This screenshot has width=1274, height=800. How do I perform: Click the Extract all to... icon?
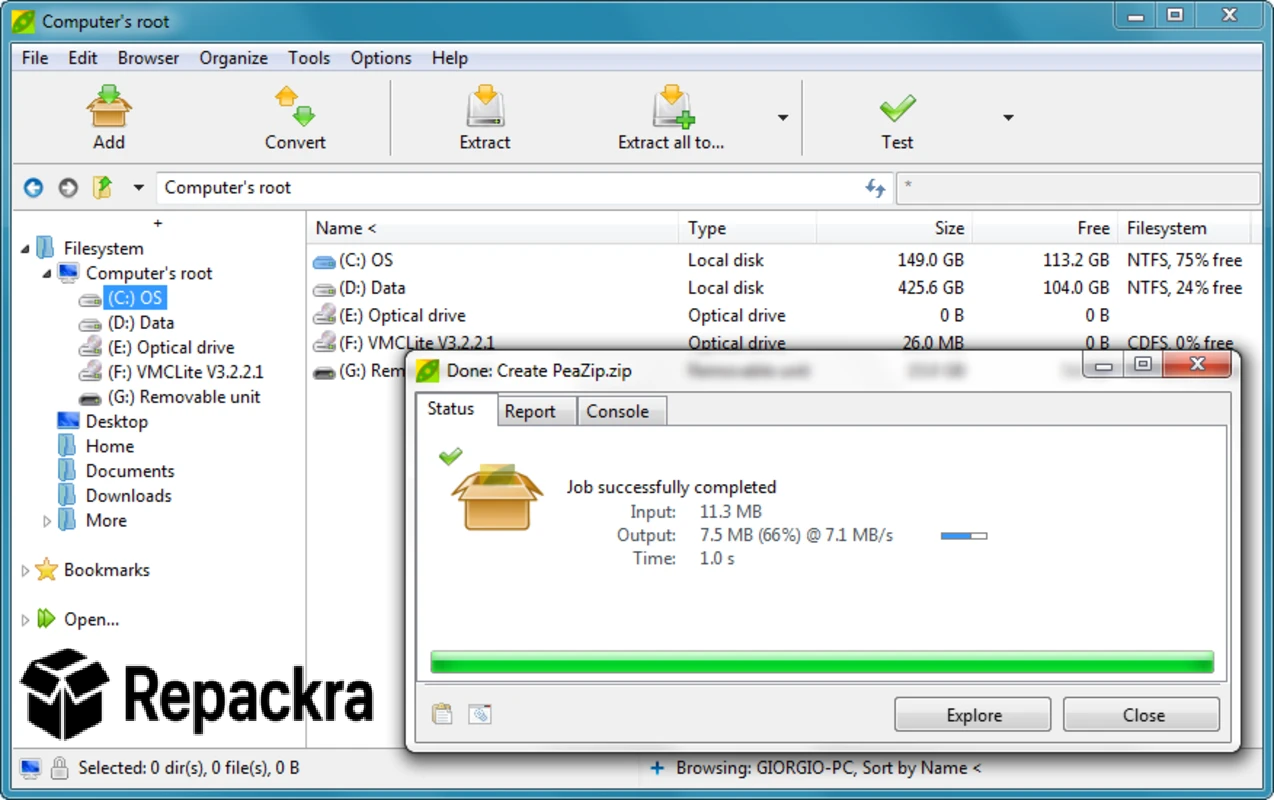(x=673, y=106)
